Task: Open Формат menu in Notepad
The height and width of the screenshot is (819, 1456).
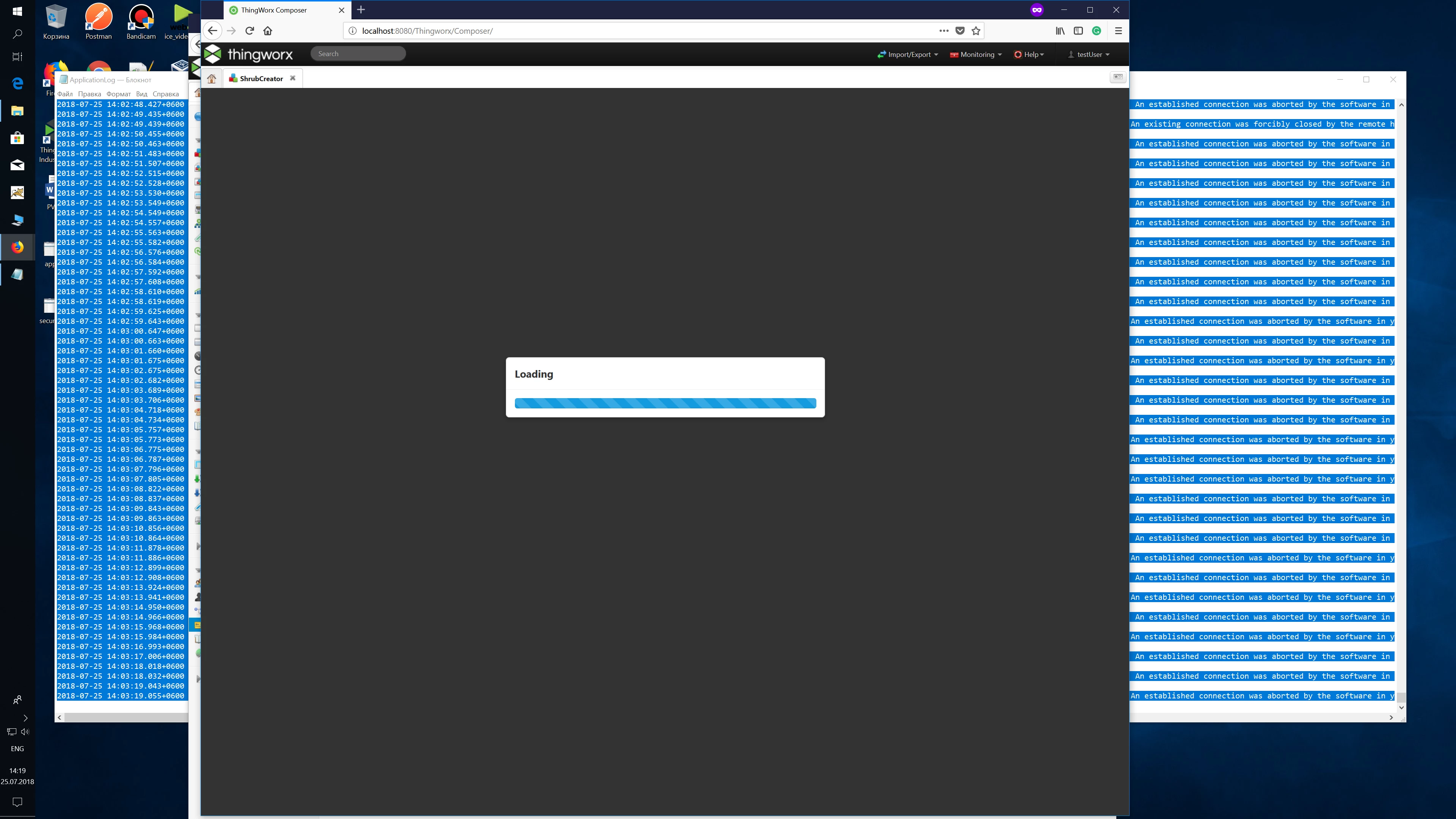Action: [118, 94]
